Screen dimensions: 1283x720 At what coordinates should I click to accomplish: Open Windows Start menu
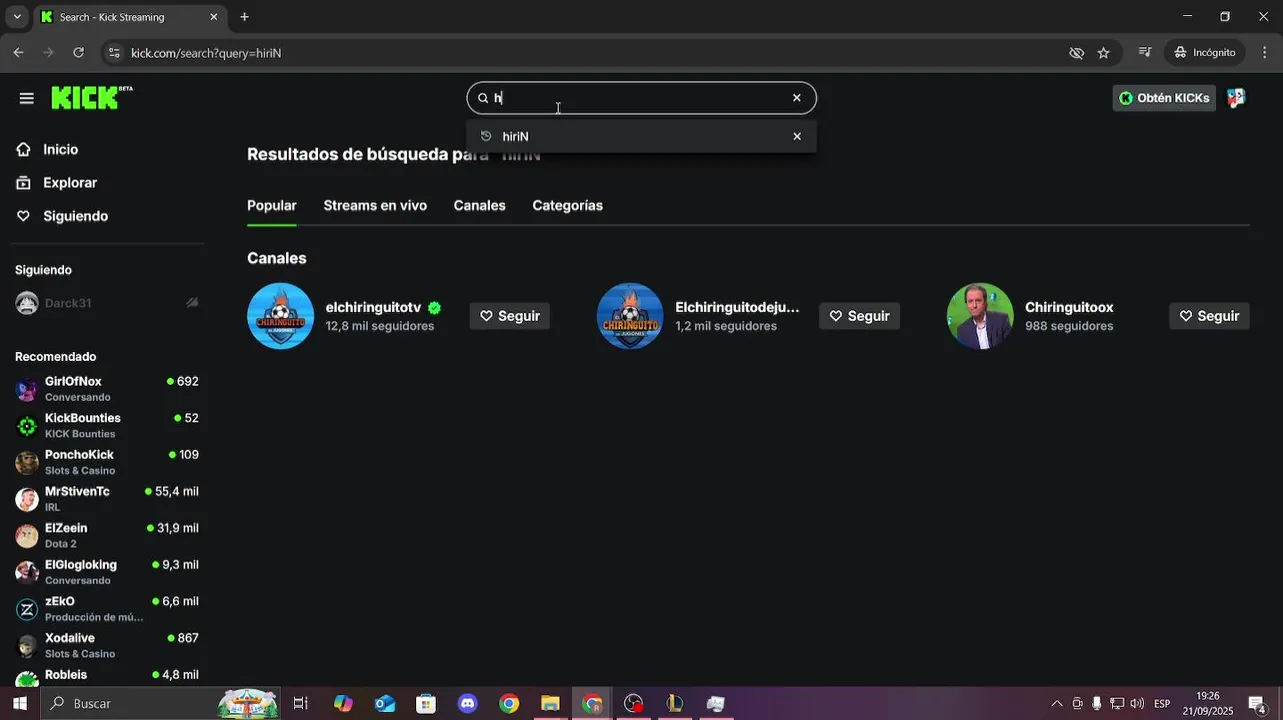(20, 704)
